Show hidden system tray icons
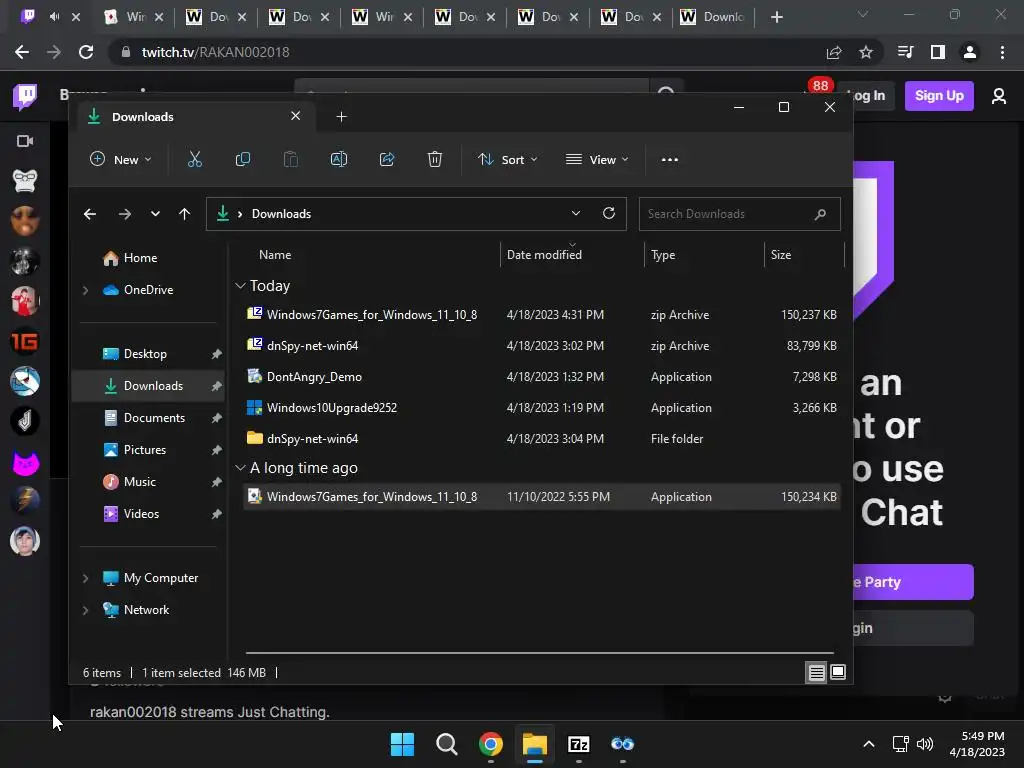Image resolution: width=1024 pixels, height=768 pixels. coord(869,744)
